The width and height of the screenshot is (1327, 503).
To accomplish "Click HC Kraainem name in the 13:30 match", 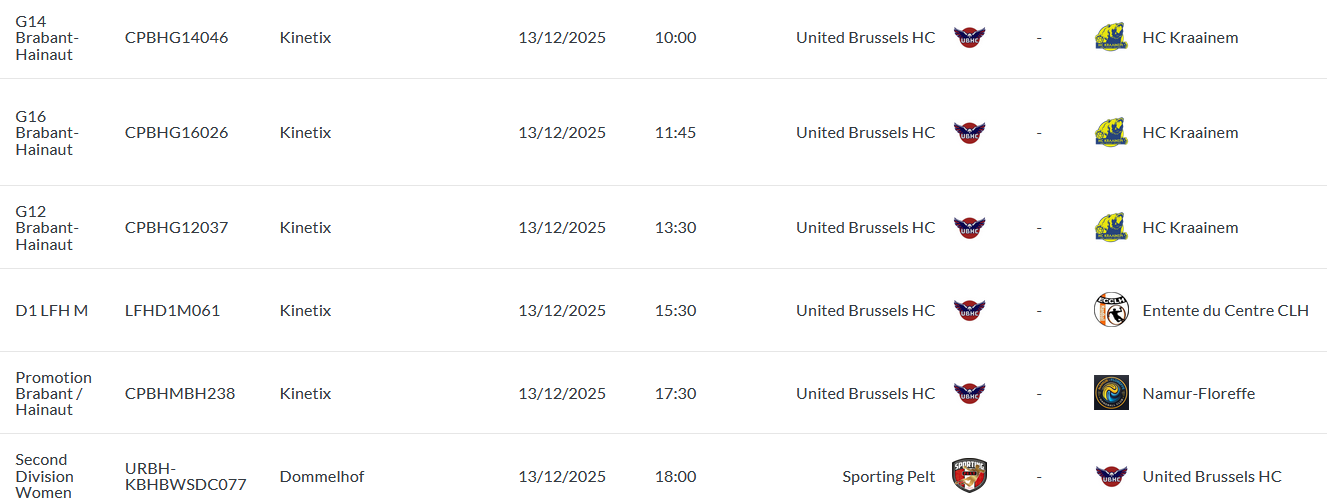I will [1190, 228].
